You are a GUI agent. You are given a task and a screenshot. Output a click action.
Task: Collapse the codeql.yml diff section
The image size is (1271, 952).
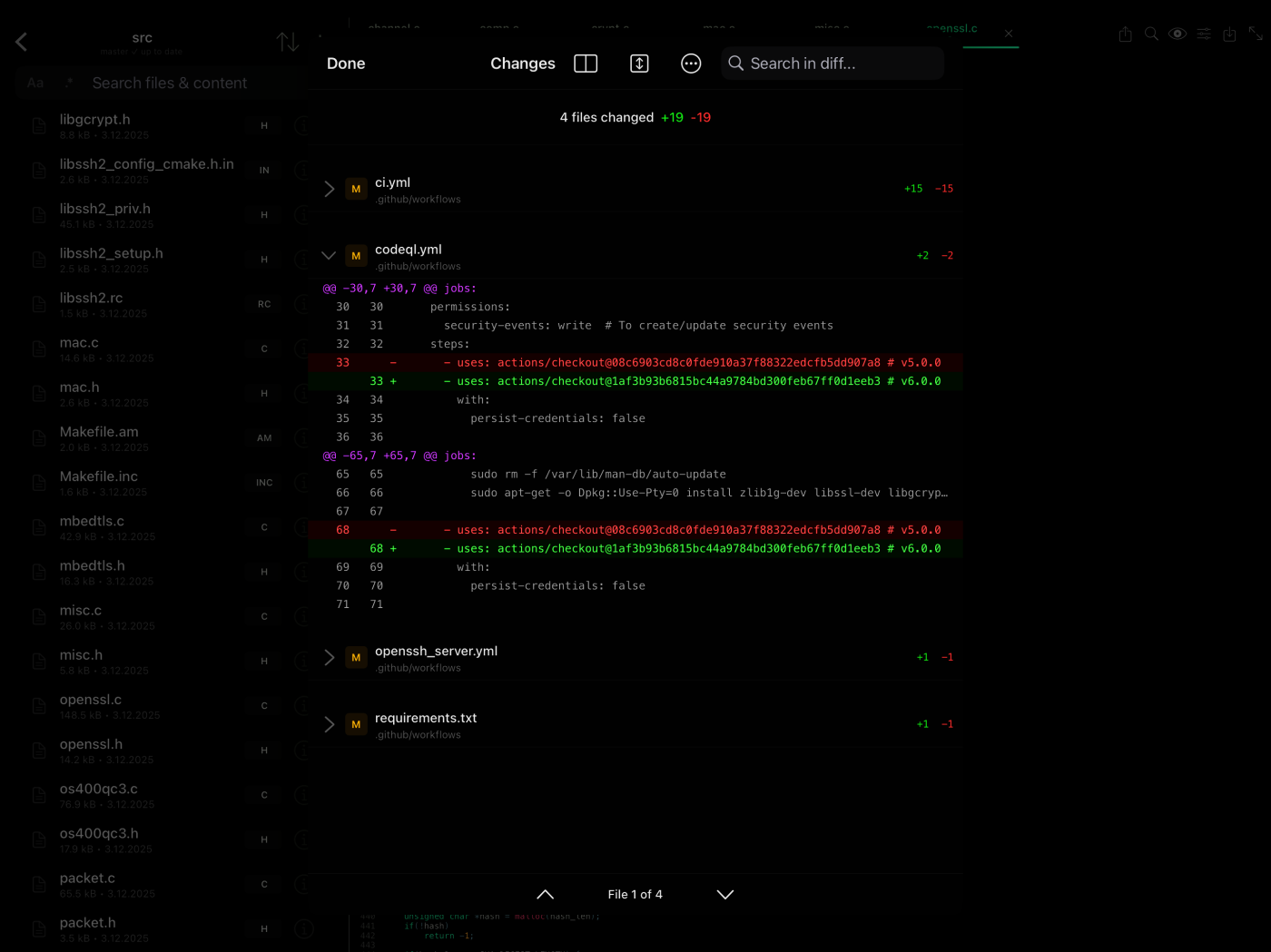coord(329,255)
